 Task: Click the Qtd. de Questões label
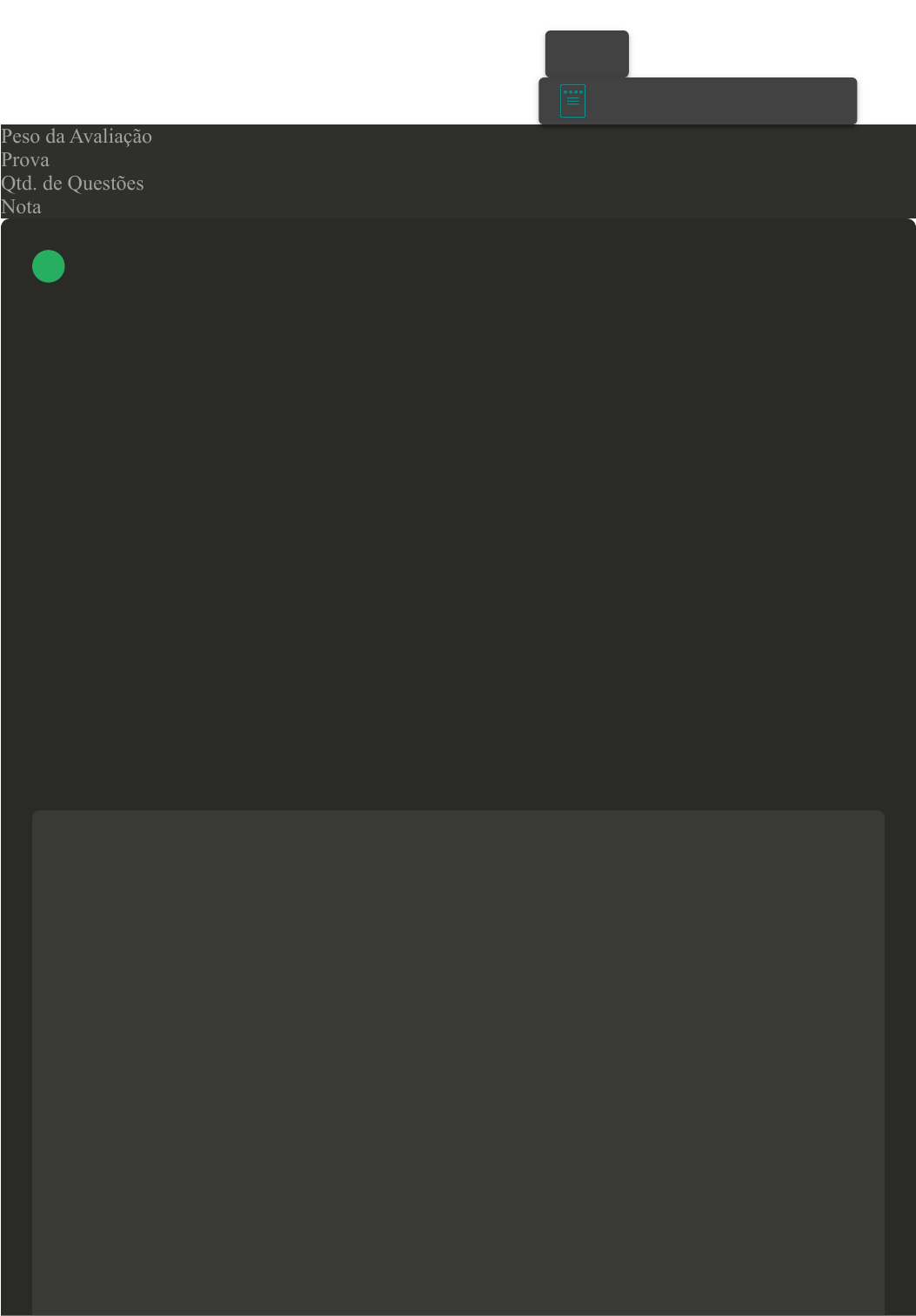[x=72, y=184]
